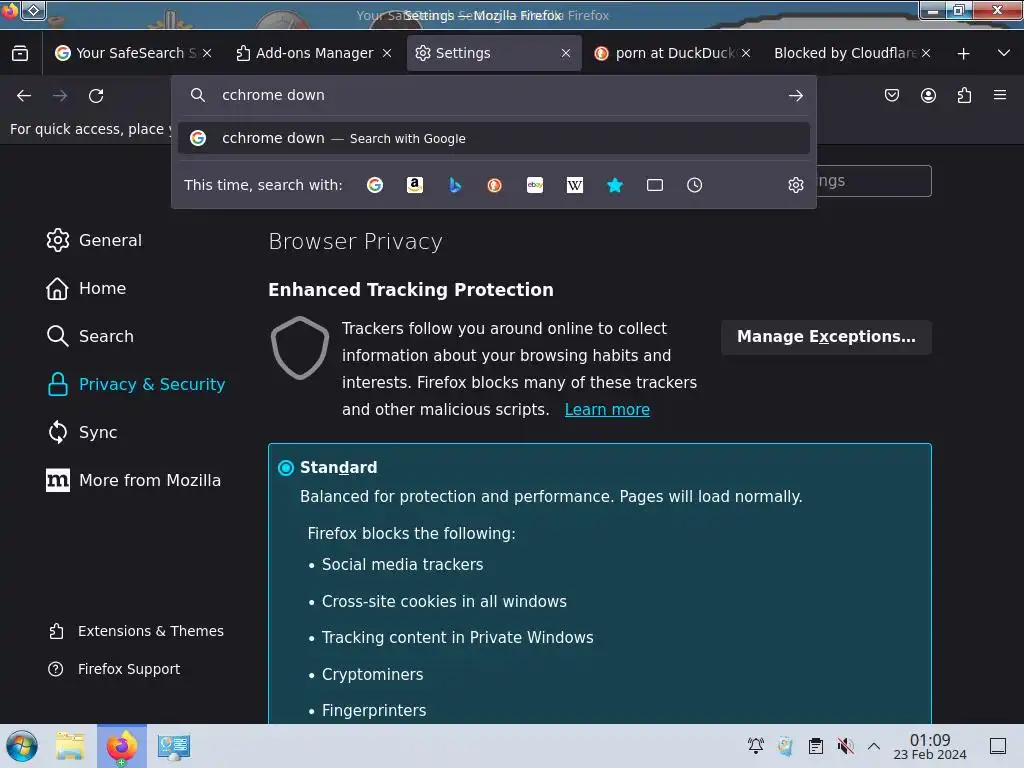Open notifications bell in tray
The image size is (1024, 768).
756,746
